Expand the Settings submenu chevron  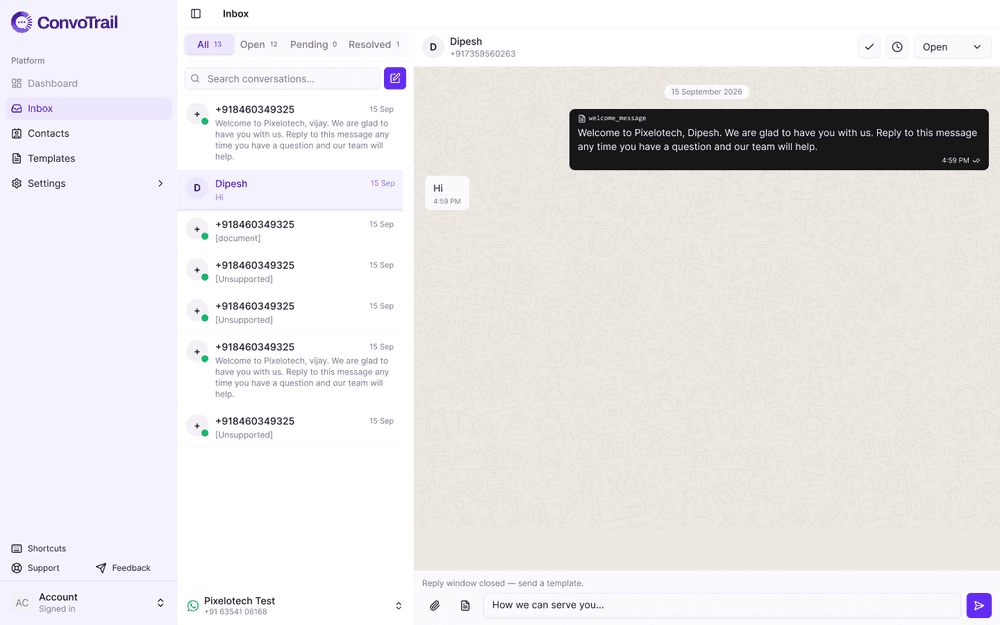point(160,184)
